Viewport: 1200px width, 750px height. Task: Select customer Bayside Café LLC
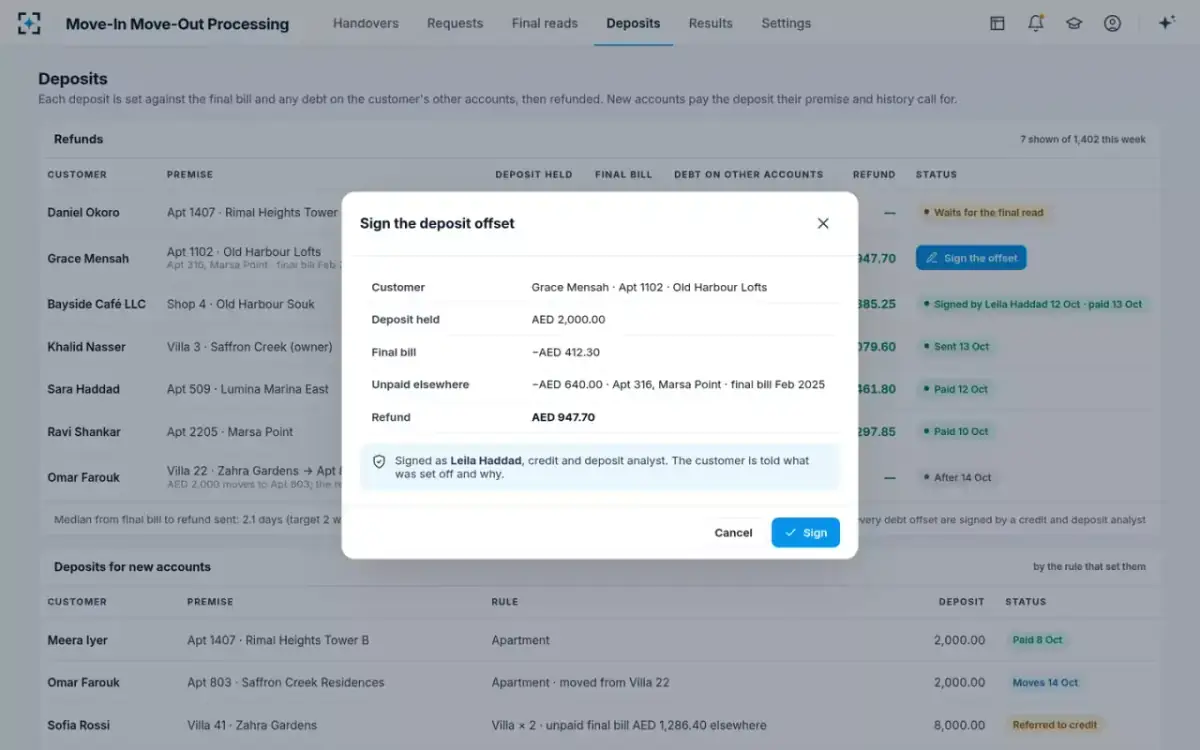click(x=97, y=304)
